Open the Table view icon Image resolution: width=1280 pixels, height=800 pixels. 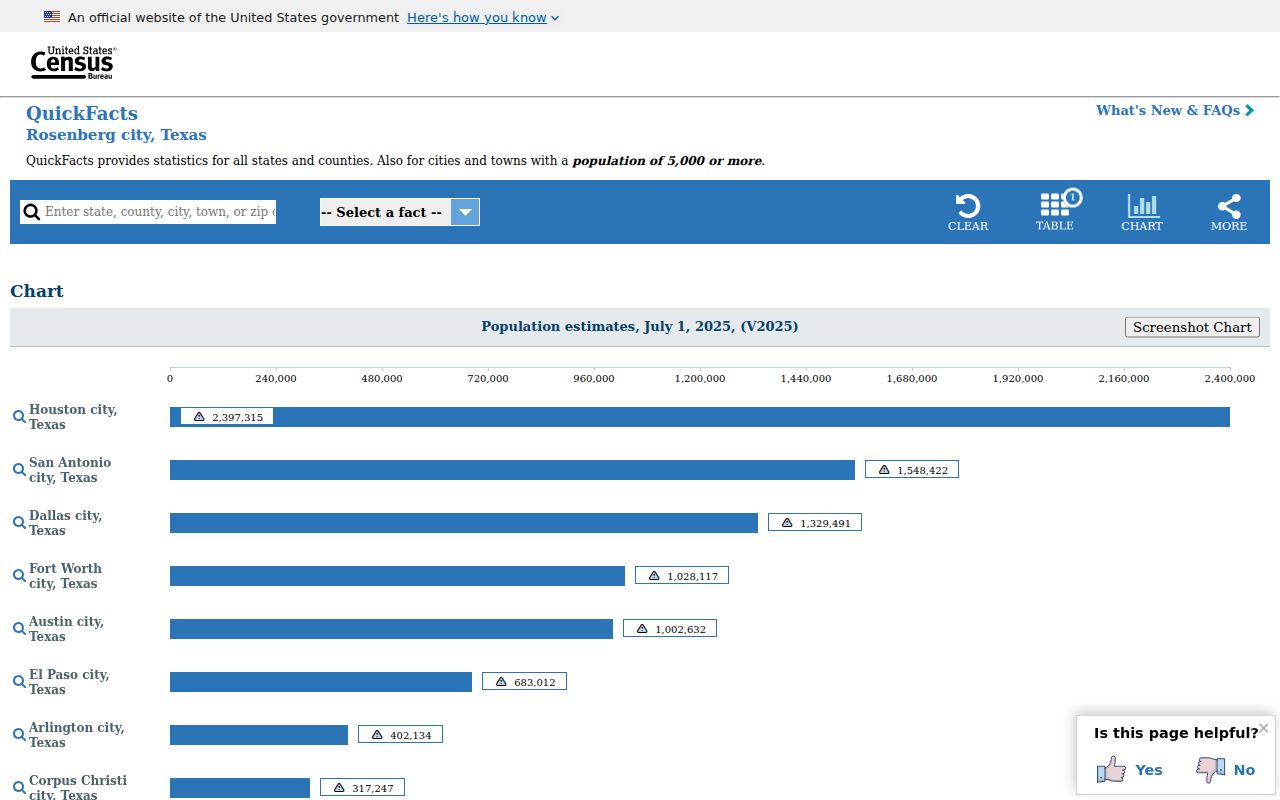pos(1055,204)
